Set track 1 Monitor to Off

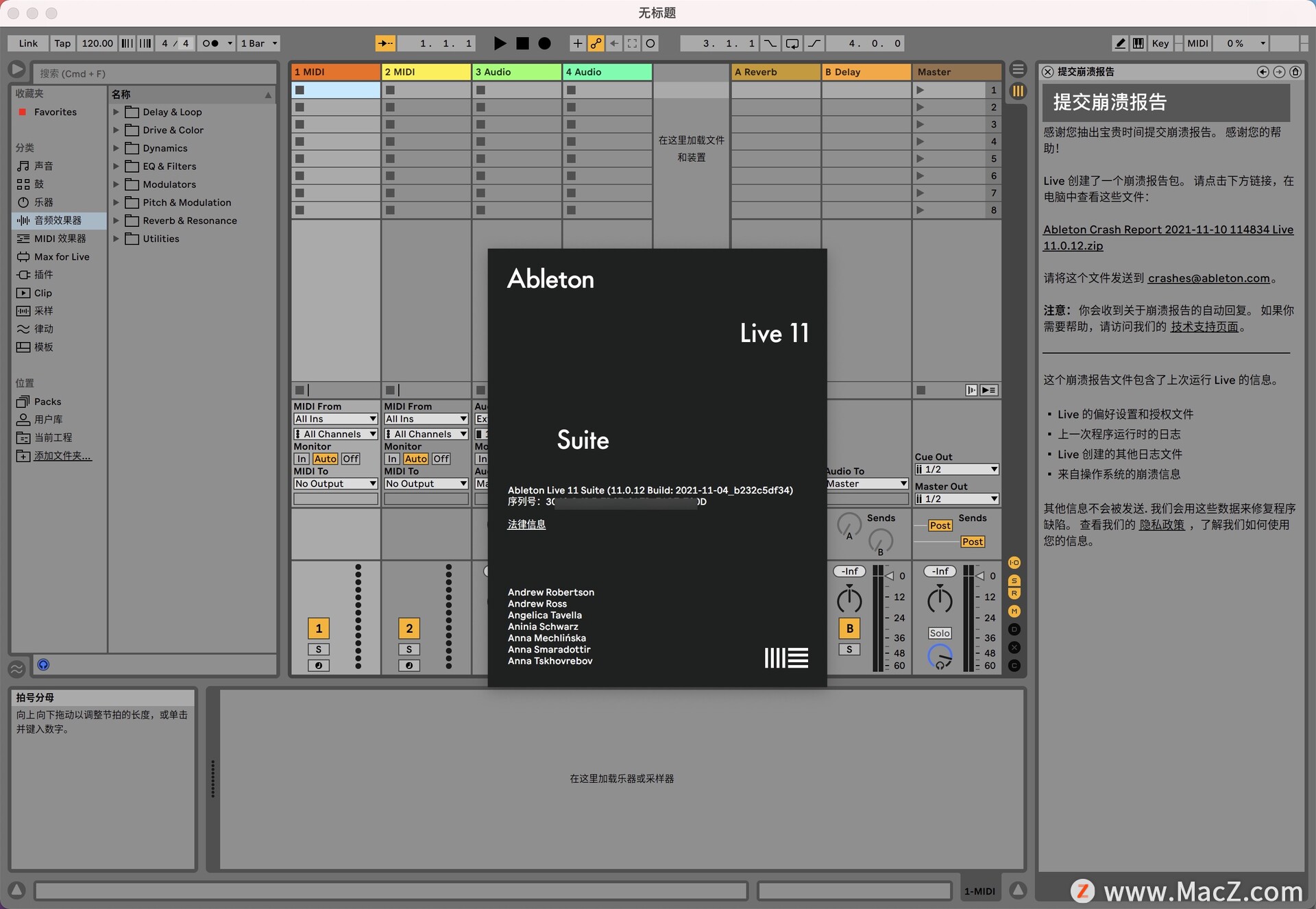351,459
